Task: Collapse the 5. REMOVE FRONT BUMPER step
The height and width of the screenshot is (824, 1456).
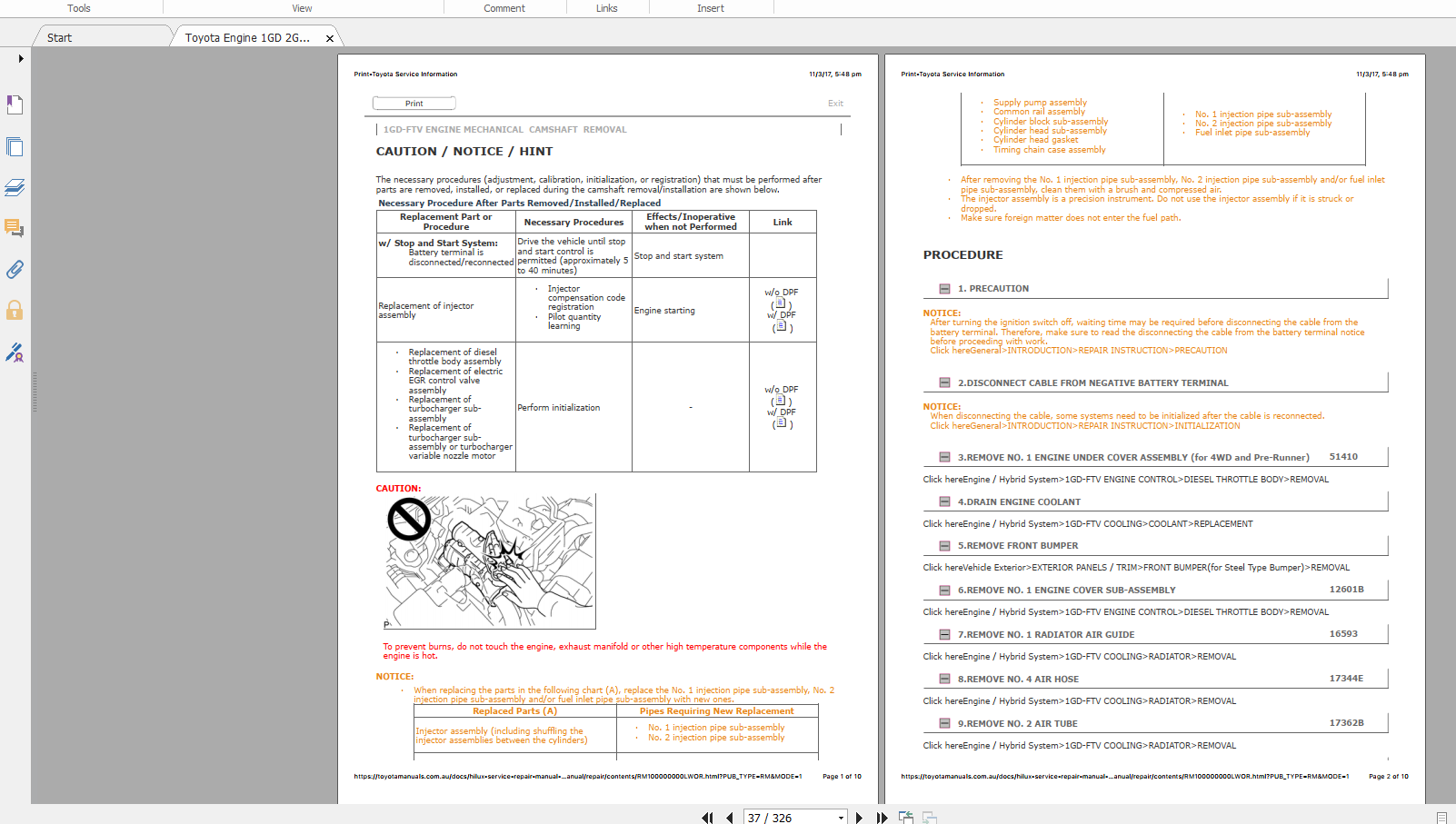Action: 943,545
